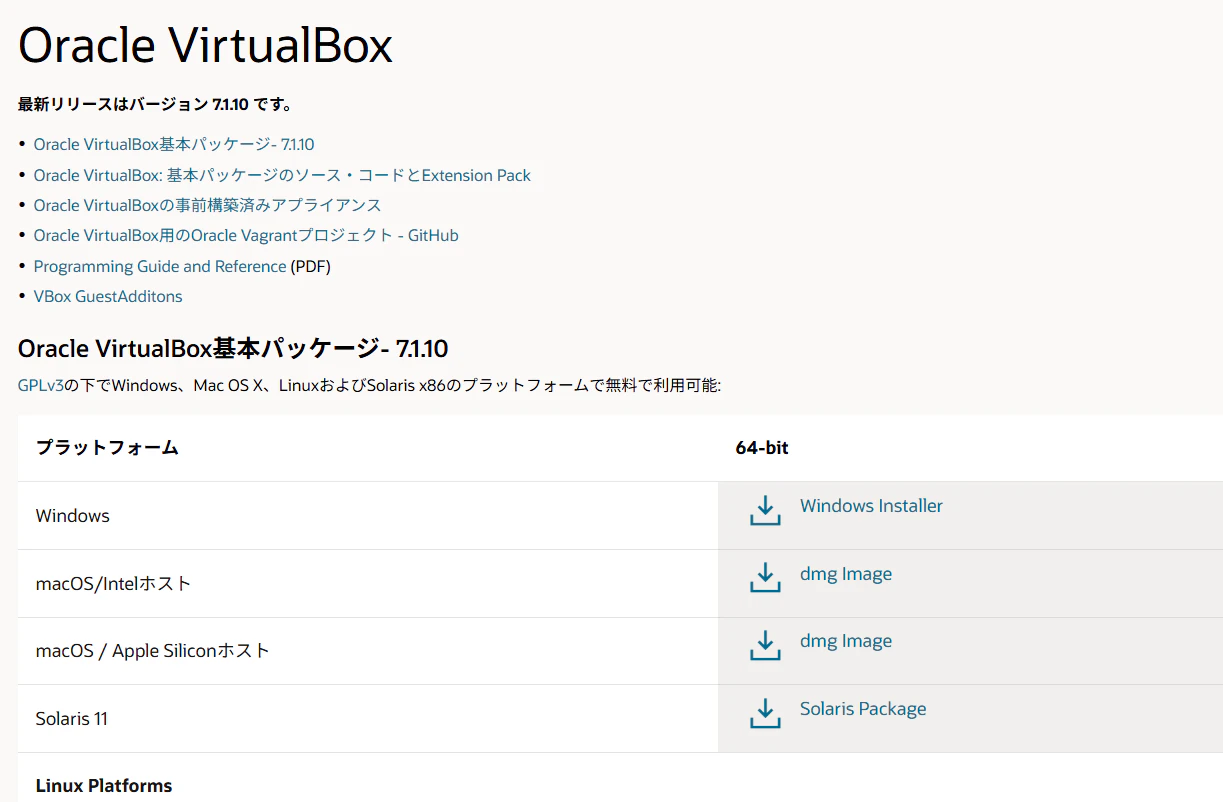Screen dimensions: 1223x802
Task: Click download icon in Apple Silicon host row
Action: click(x=765, y=645)
